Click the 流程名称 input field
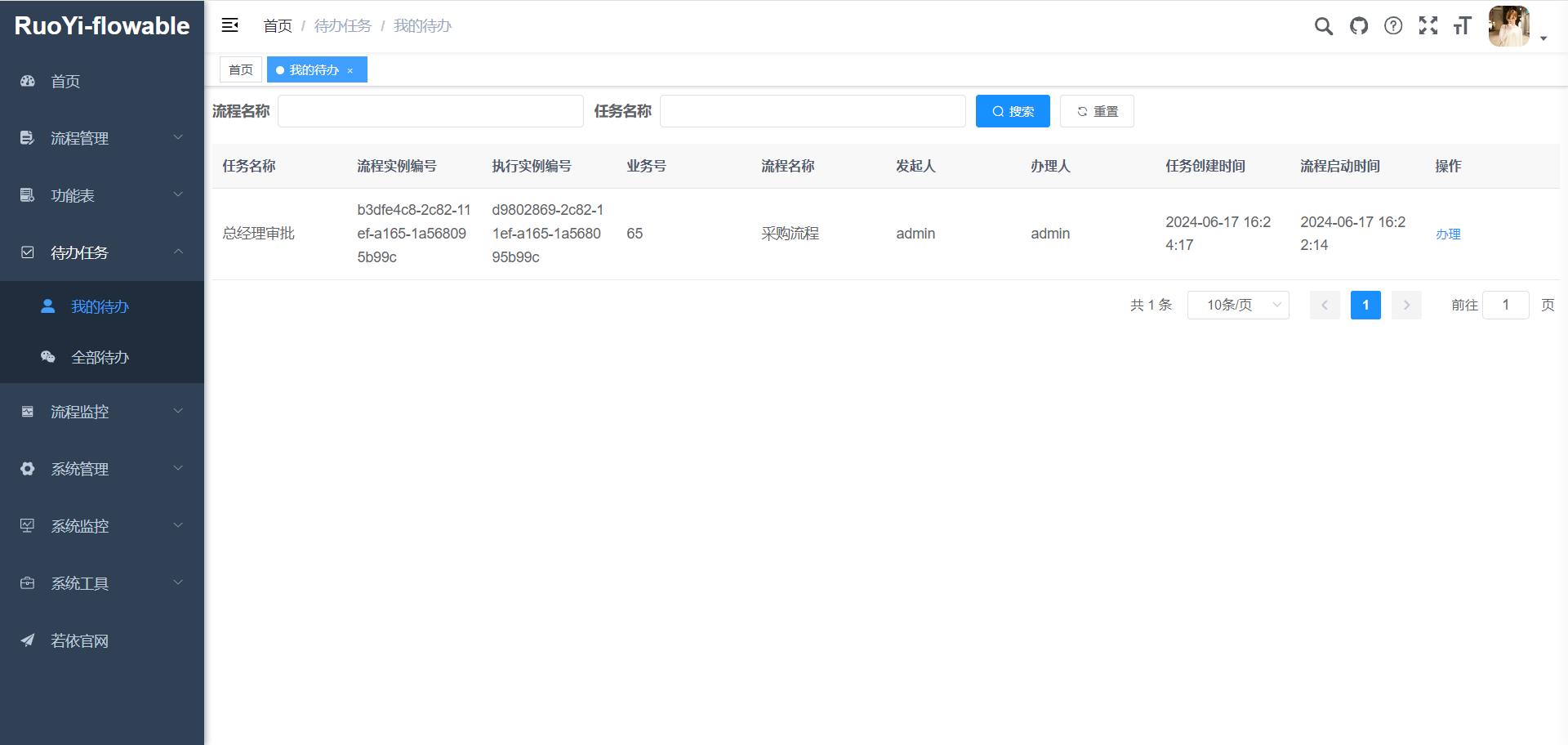Screen dimensions: 1568x745 tap(430, 111)
